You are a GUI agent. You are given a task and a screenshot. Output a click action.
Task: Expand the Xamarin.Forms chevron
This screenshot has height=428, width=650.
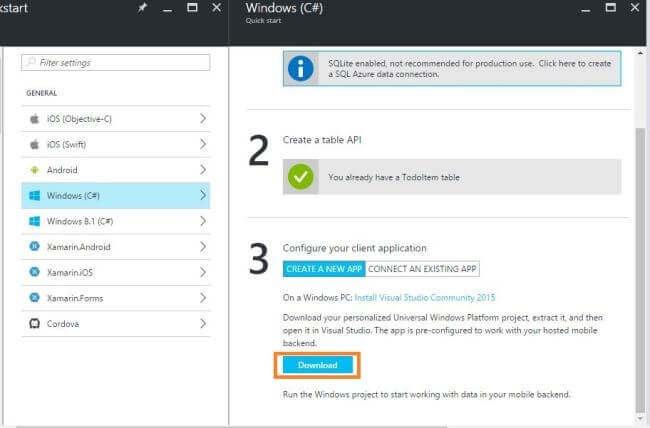[203, 298]
